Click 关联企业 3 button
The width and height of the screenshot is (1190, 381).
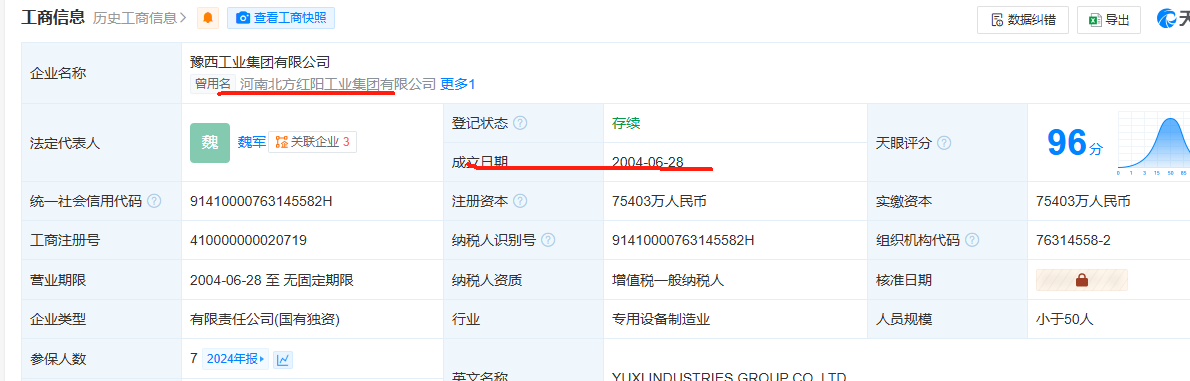coord(312,142)
